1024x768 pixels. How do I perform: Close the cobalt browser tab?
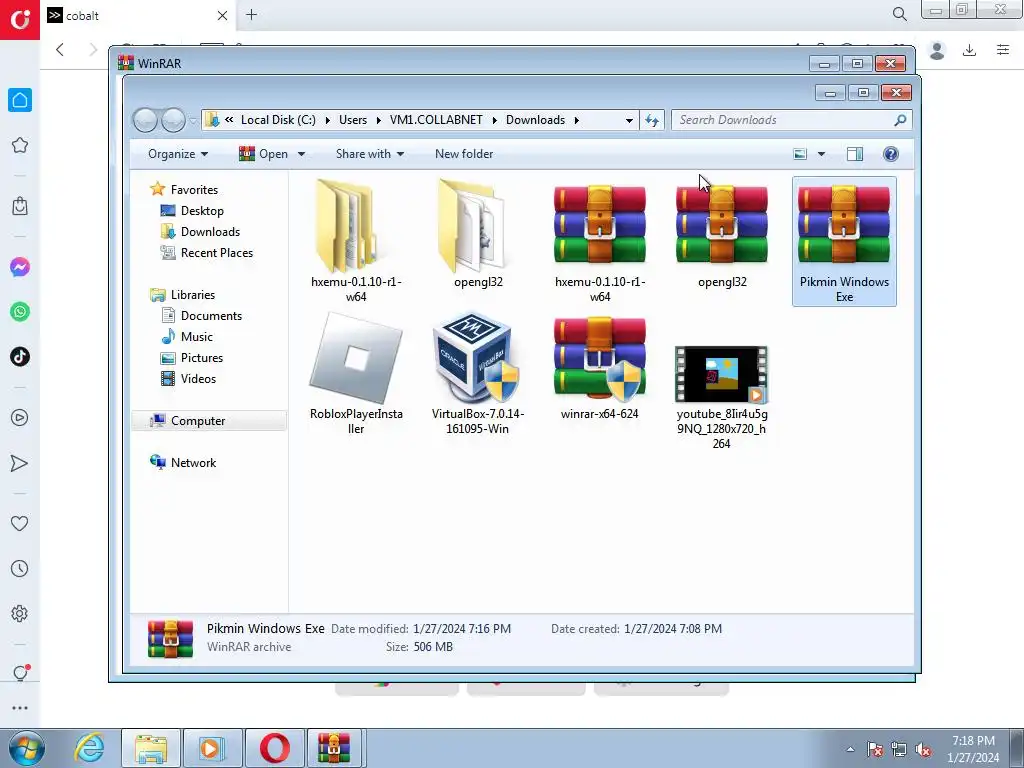coord(222,15)
